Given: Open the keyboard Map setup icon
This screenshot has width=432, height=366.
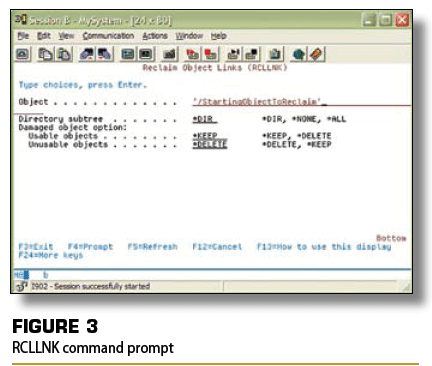Looking at the screenshot, I should pyautogui.click(x=169, y=54).
